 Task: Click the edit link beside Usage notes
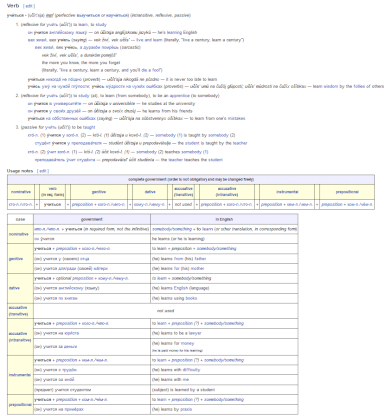[x=43, y=171]
